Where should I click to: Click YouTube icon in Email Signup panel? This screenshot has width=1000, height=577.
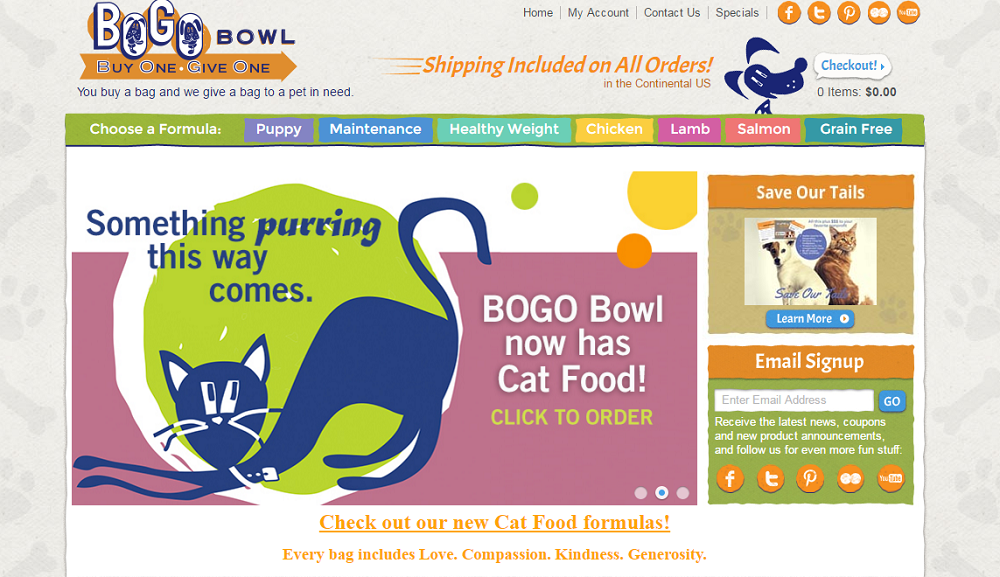coord(890,478)
